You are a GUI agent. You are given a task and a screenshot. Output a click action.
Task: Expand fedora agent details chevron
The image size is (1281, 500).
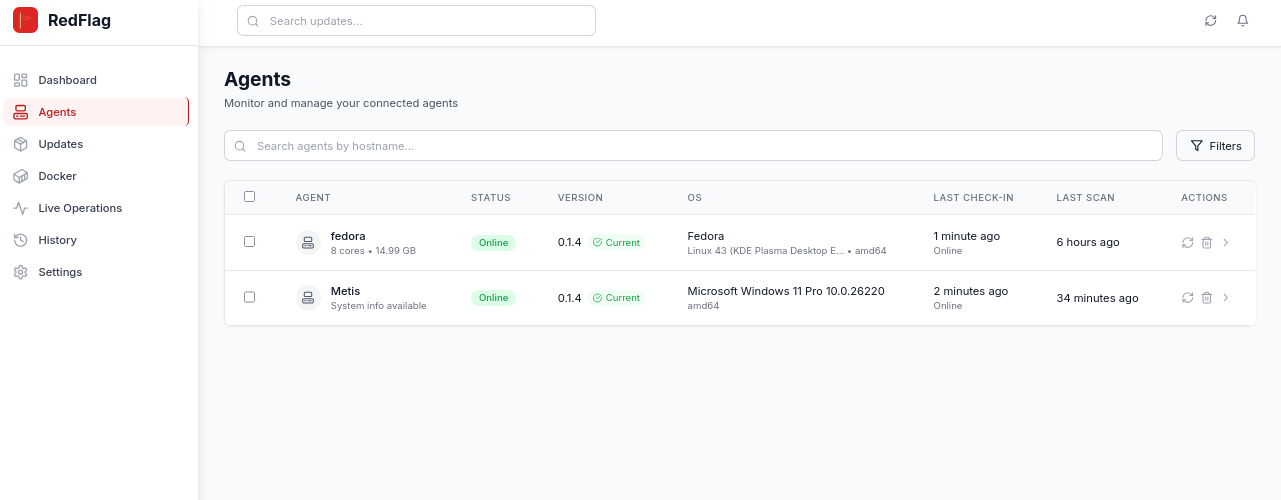[x=1226, y=243]
